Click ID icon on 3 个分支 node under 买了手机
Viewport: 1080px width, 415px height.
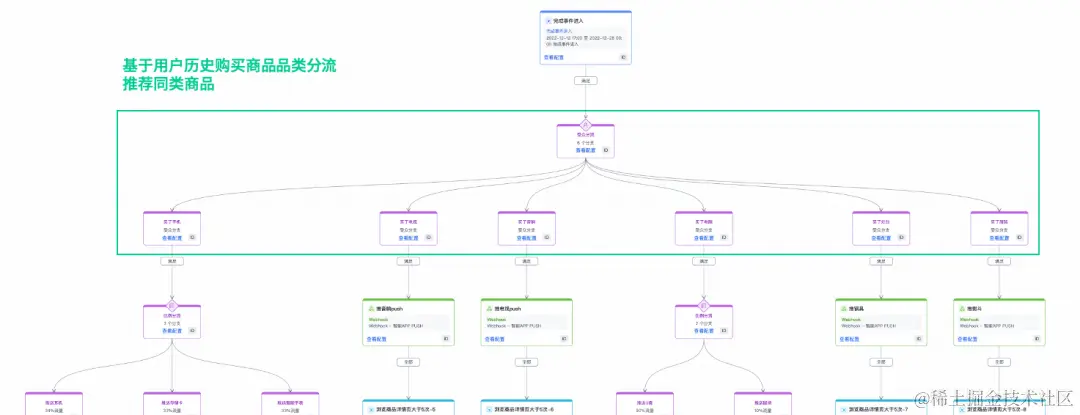(x=192, y=331)
